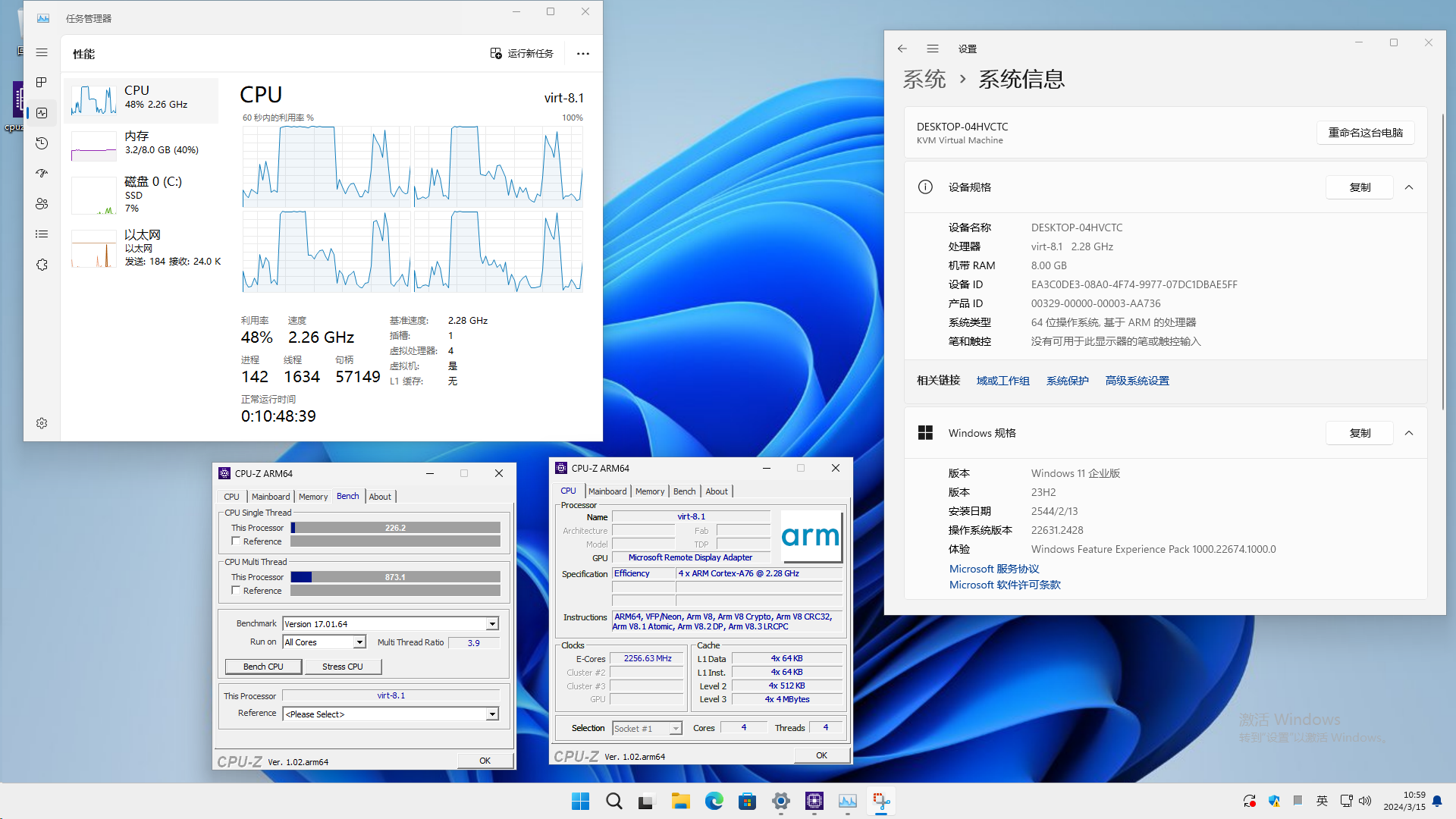
Task: Open Bench tab in right CPU-Z window
Action: tap(684, 491)
